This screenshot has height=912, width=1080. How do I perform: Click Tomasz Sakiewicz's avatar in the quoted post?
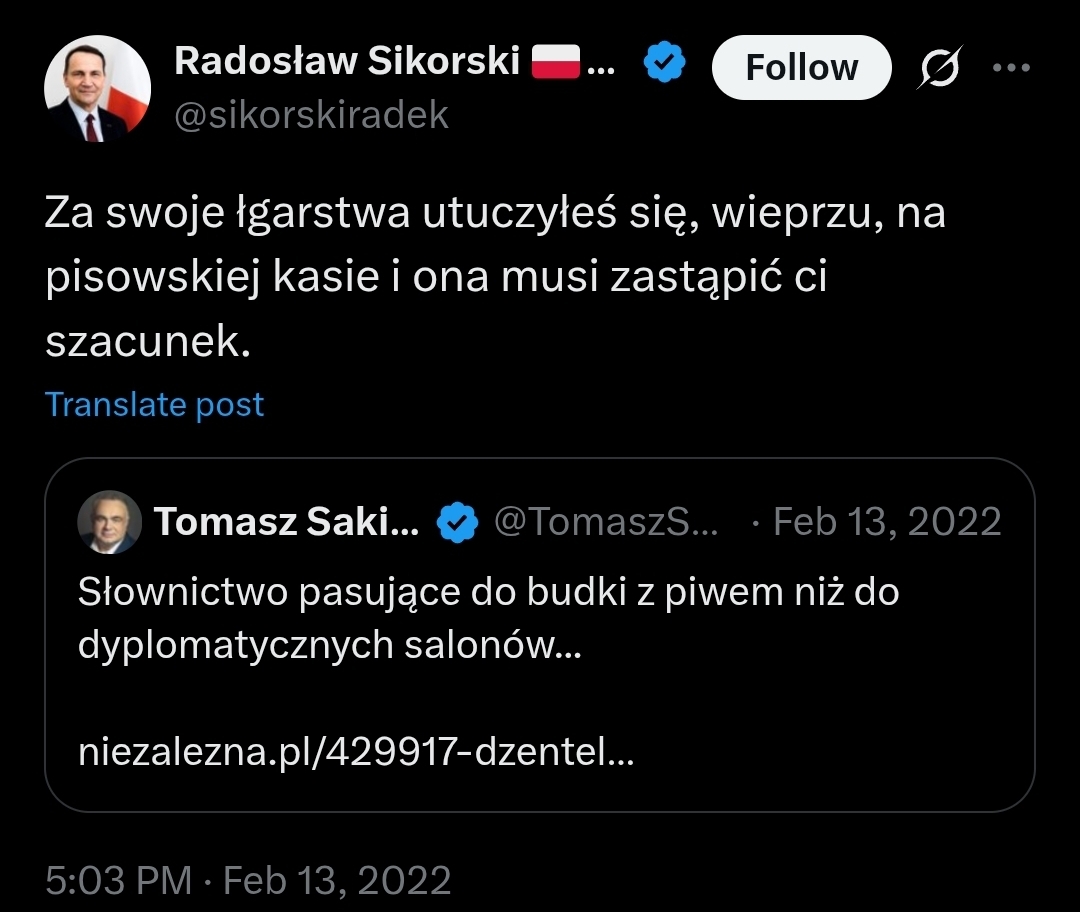point(109,523)
